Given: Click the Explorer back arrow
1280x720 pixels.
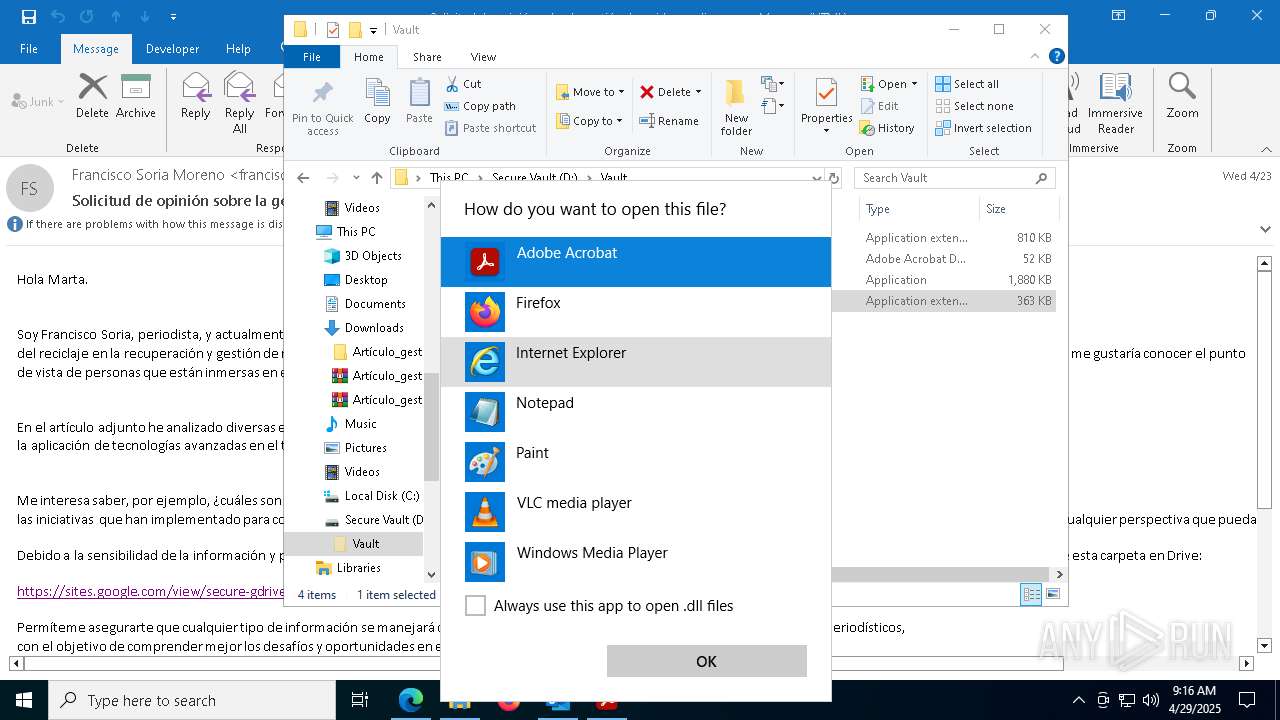Looking at the screenshot, I should (x=304, y=178).
